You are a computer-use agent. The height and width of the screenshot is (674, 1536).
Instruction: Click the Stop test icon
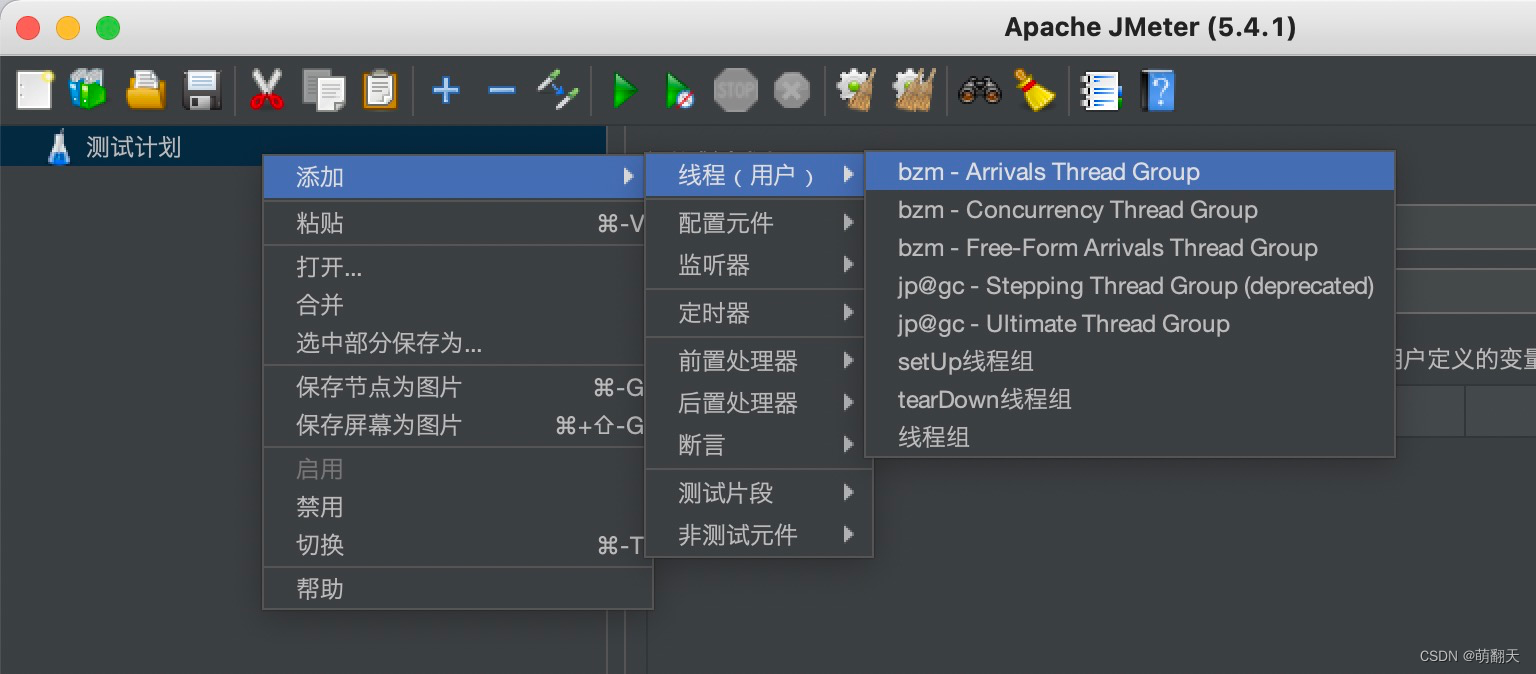tap(736, 90)
